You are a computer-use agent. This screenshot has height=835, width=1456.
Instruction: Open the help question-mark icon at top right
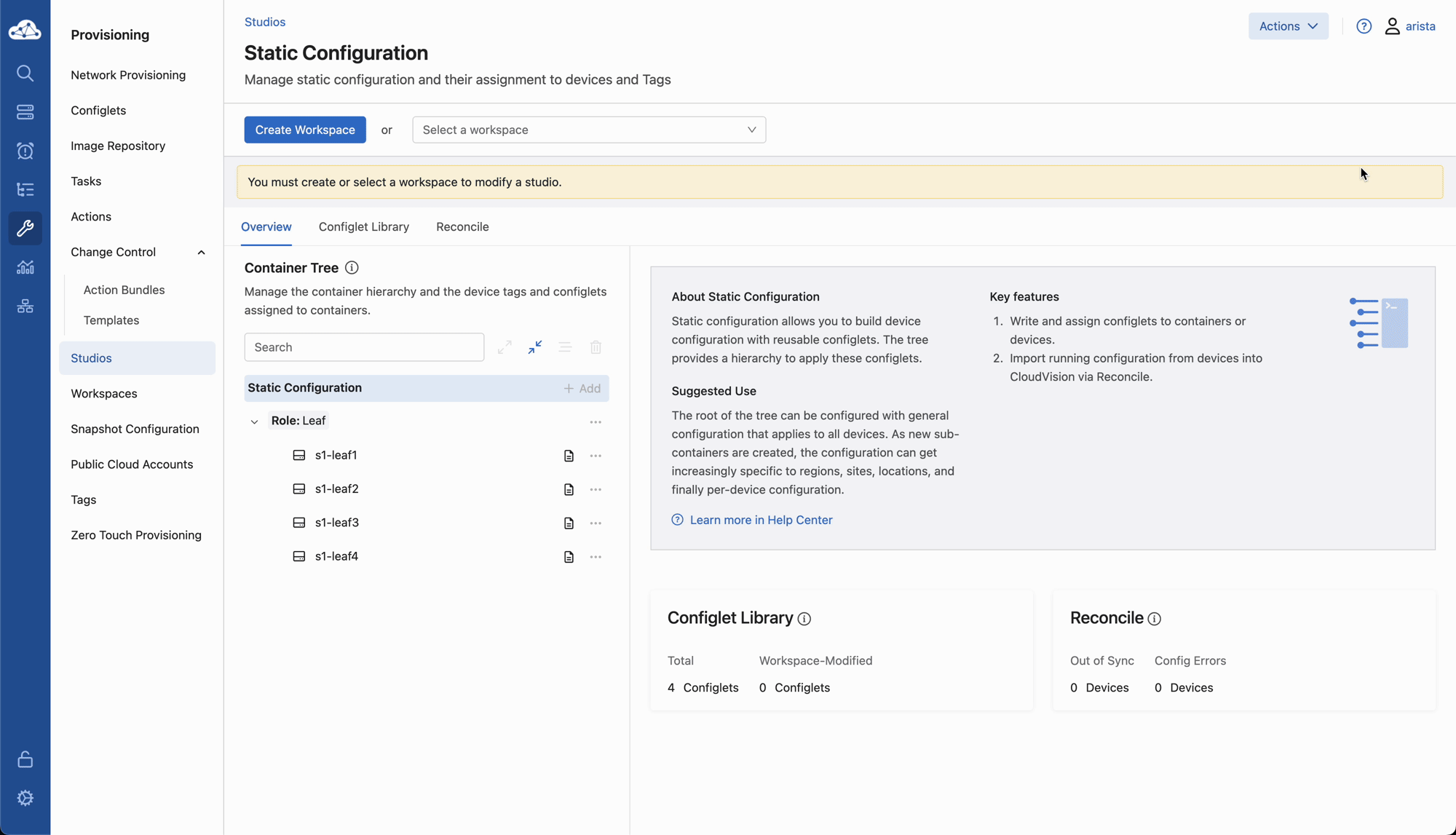coord(1364,26)
